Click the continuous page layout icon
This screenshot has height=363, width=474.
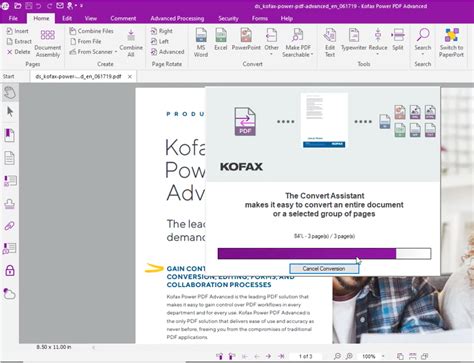click(x=413, y=356)
